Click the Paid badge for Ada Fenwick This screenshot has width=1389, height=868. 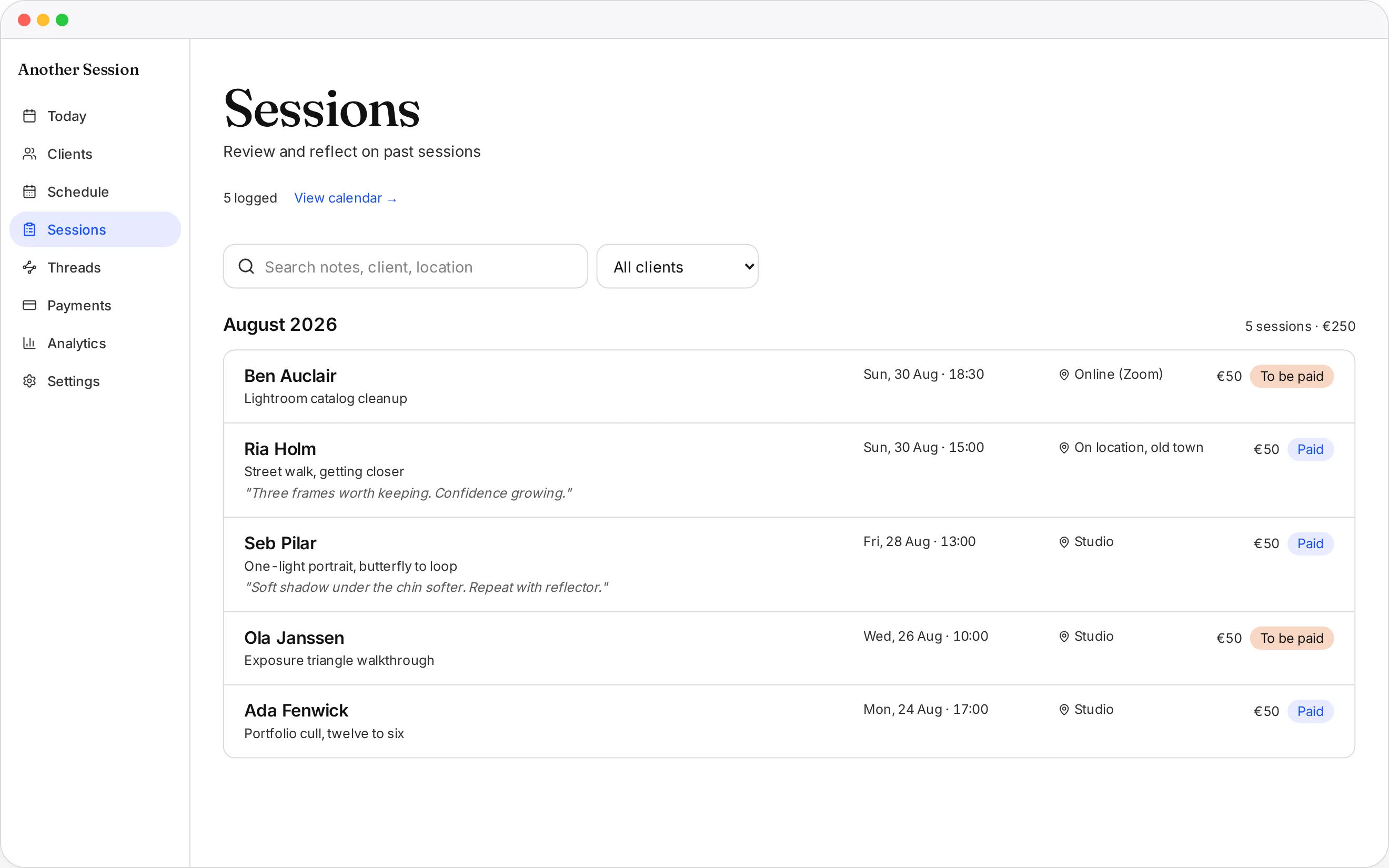coord(1311,711)
